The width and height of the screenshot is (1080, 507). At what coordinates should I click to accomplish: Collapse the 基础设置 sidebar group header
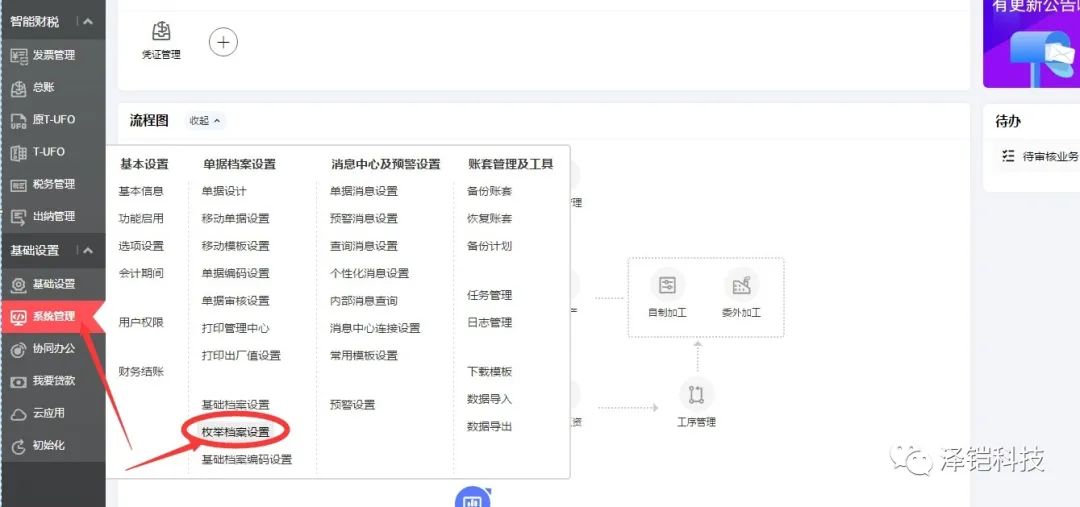[88, 251]
